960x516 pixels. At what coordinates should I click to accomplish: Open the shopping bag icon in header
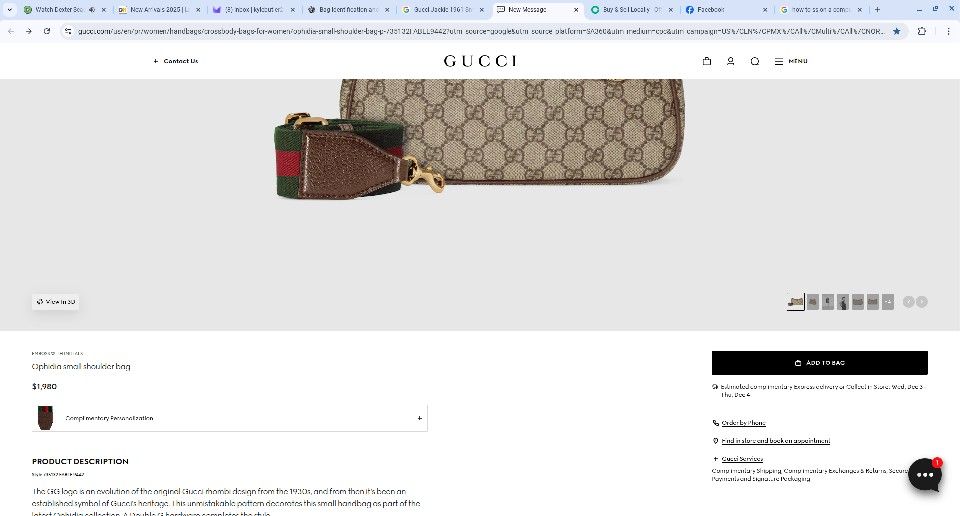[x=707, y=61]
